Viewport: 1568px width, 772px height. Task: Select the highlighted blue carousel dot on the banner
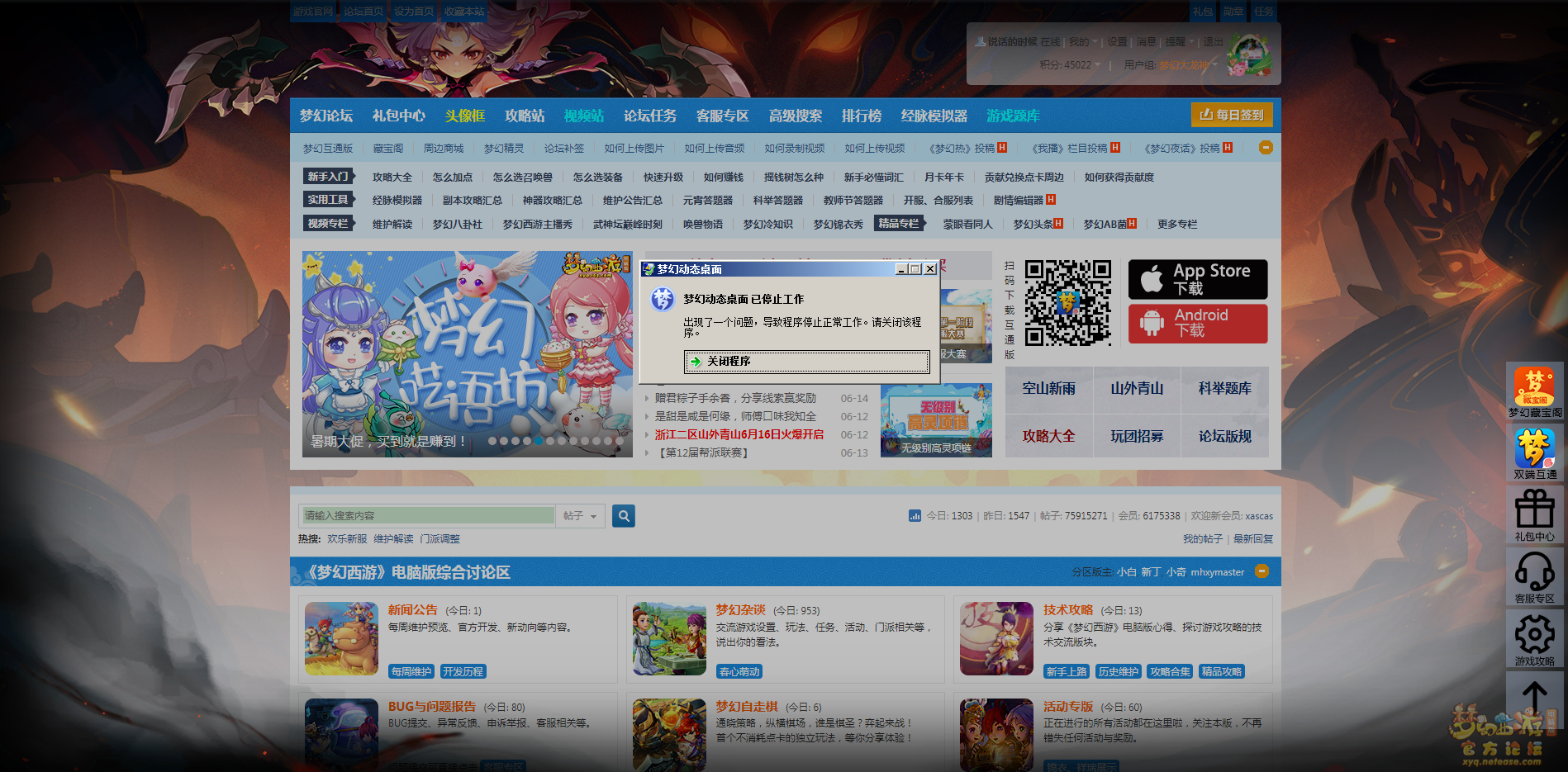[x=539, y=441]
